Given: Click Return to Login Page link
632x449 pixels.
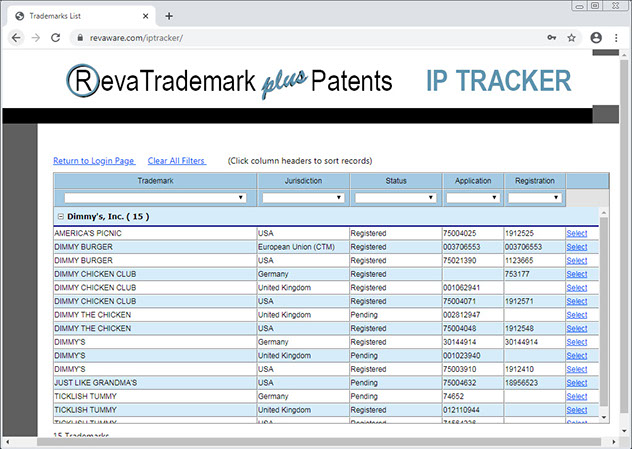Looking at the screenshot, I should [94, 160].
